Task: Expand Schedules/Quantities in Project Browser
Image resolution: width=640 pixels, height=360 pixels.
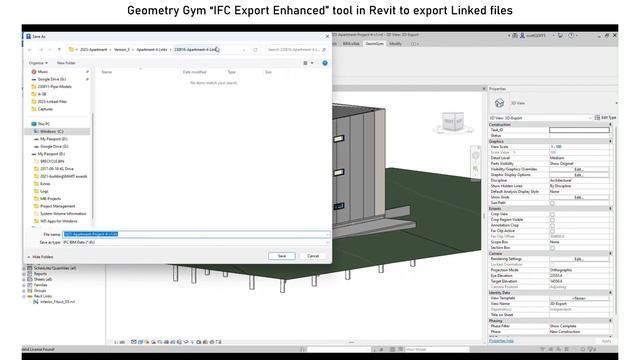Action: (x=24, y=268)
